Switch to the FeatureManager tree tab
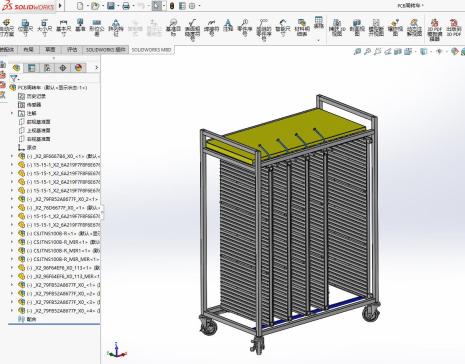 click(16, 68)
